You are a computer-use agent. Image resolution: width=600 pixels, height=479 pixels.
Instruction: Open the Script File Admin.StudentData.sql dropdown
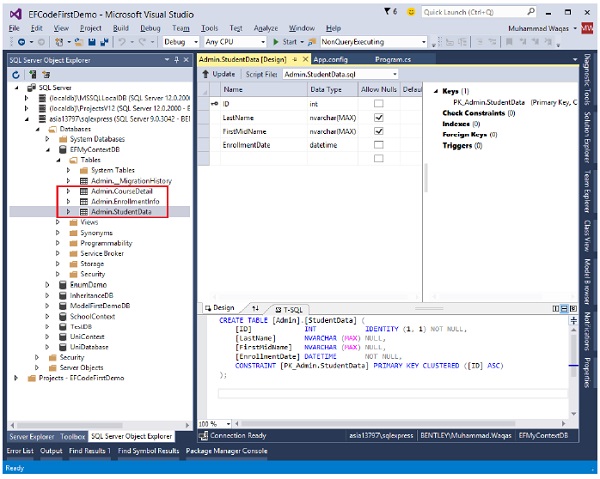click(394, 74)
